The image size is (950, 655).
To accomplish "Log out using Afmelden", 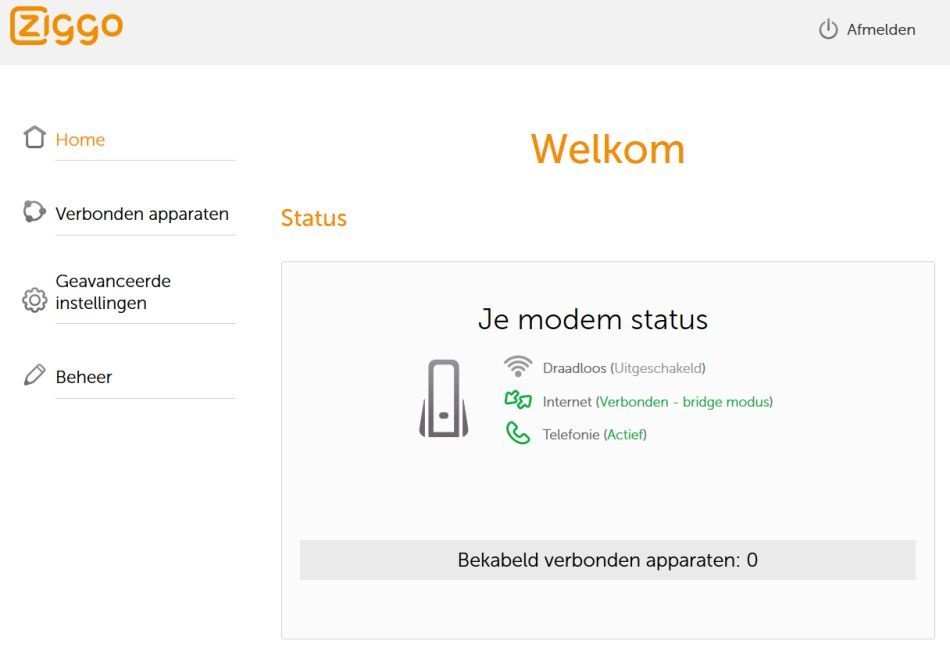I will [x=880, y=30].
